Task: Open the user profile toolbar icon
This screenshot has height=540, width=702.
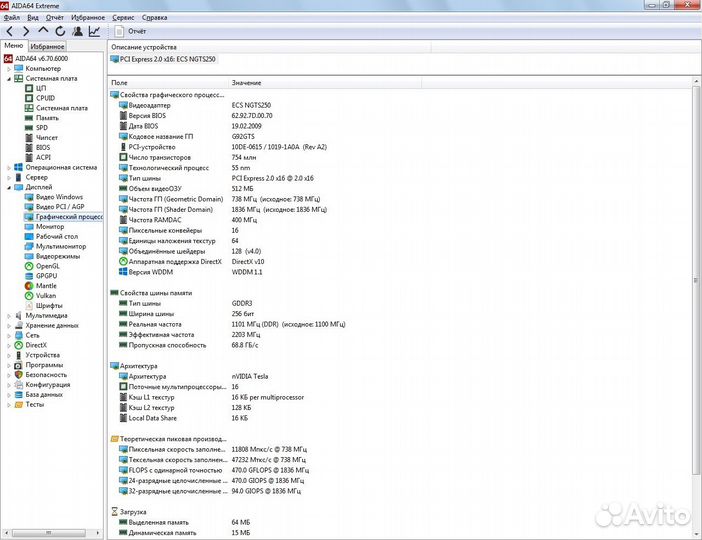Action: pyautogui.click(x=77, y=31)
